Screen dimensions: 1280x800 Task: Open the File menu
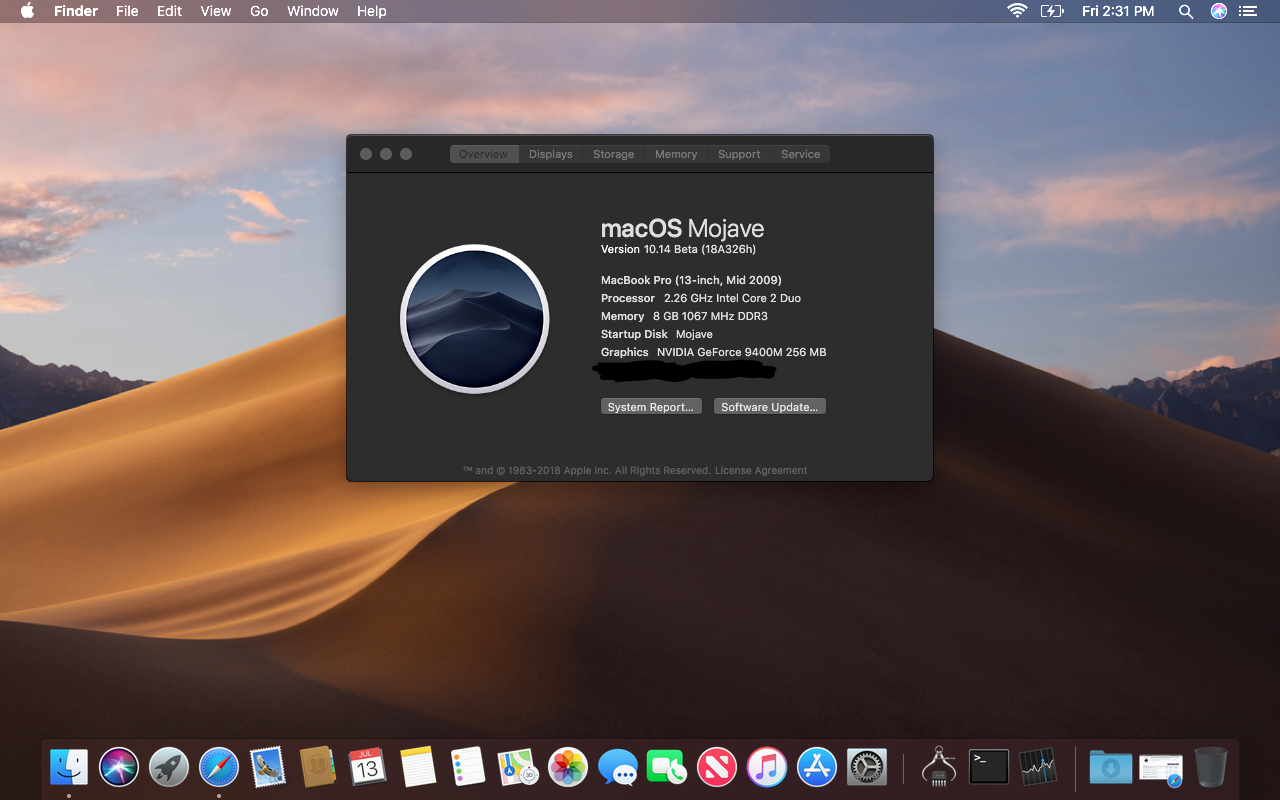(x=127, y=11)
